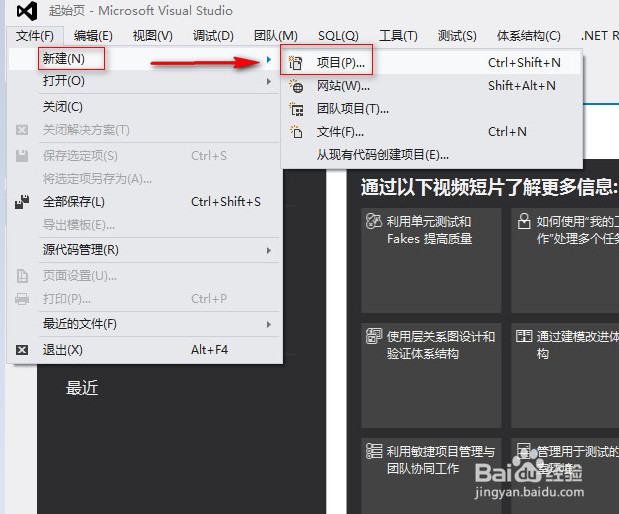This screenshot has height=514, width=619.
Task: Click the 通过以下视频短片了解更多信息 heading
Action: tap(489, 187)
